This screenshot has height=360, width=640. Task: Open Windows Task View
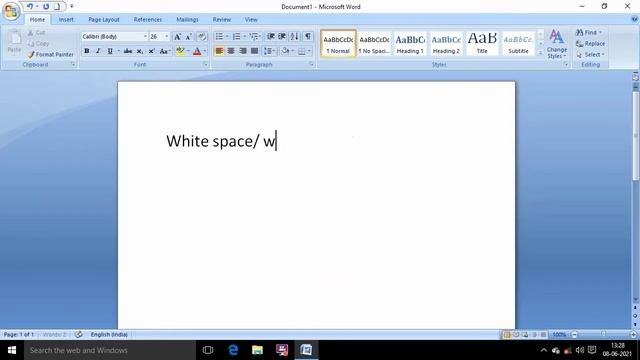pyautogui.click(x=208, y=350)
